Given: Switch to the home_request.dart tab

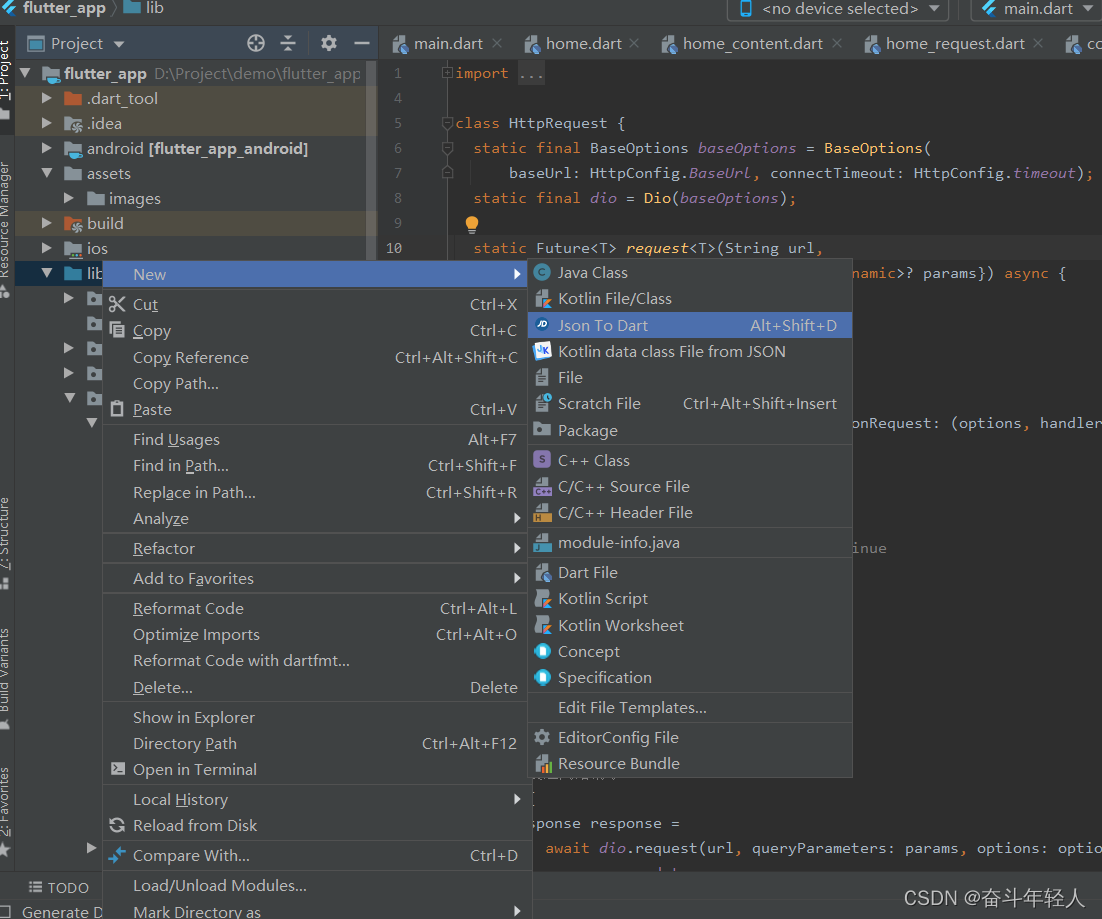Looking at the screenshot, I should click(x=955, y=43).
